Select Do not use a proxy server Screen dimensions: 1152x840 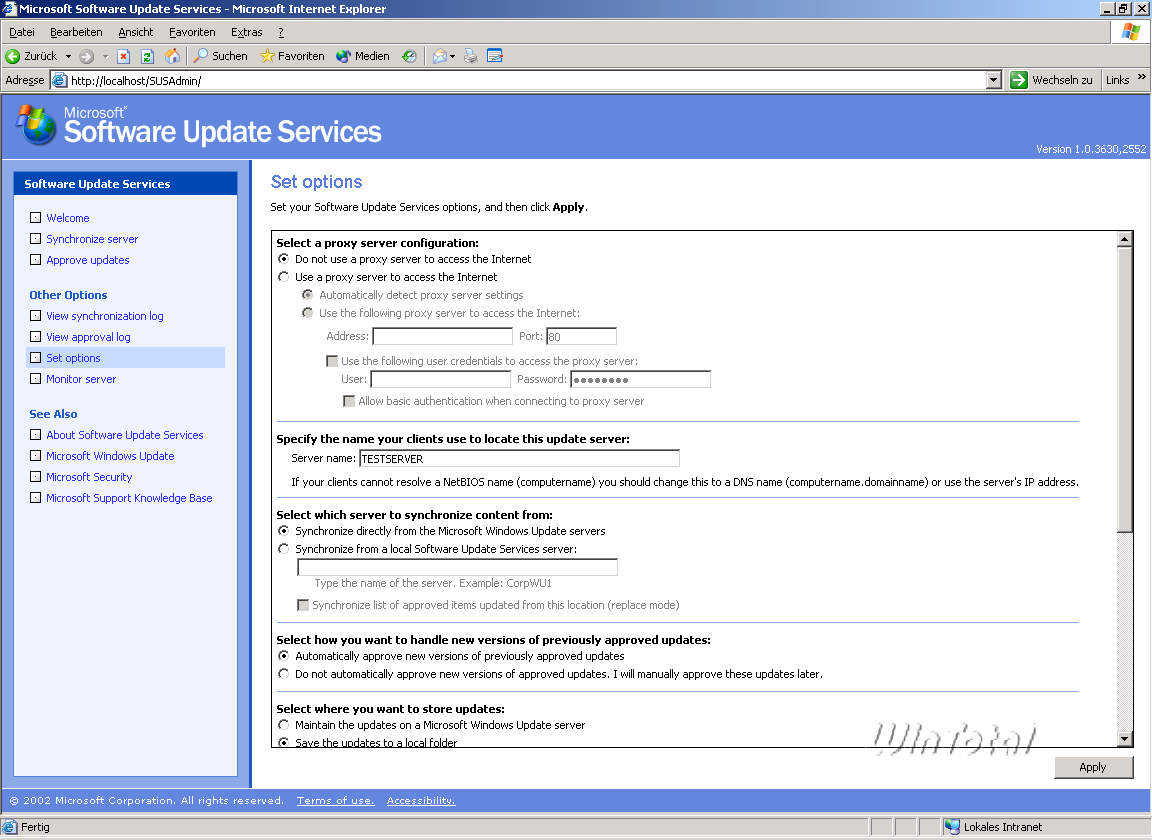pyautogui.click(x=284, y=259)
